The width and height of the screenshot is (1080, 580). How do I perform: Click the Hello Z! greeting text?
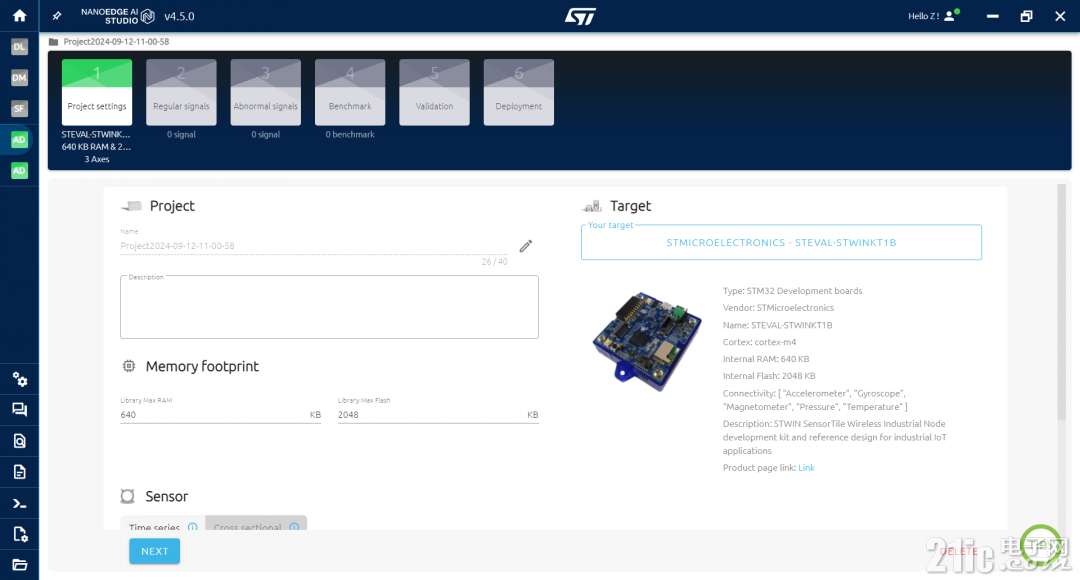click(923, 16)
